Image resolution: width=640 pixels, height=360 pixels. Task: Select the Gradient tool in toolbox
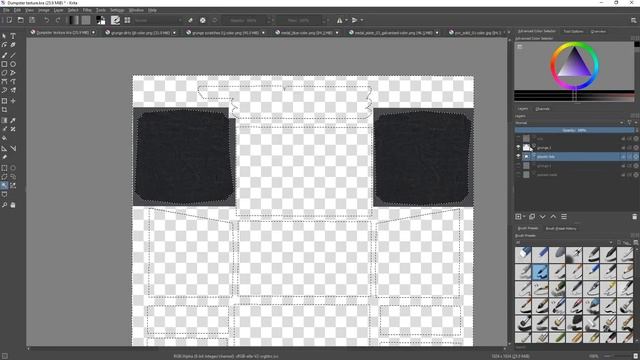4,120
